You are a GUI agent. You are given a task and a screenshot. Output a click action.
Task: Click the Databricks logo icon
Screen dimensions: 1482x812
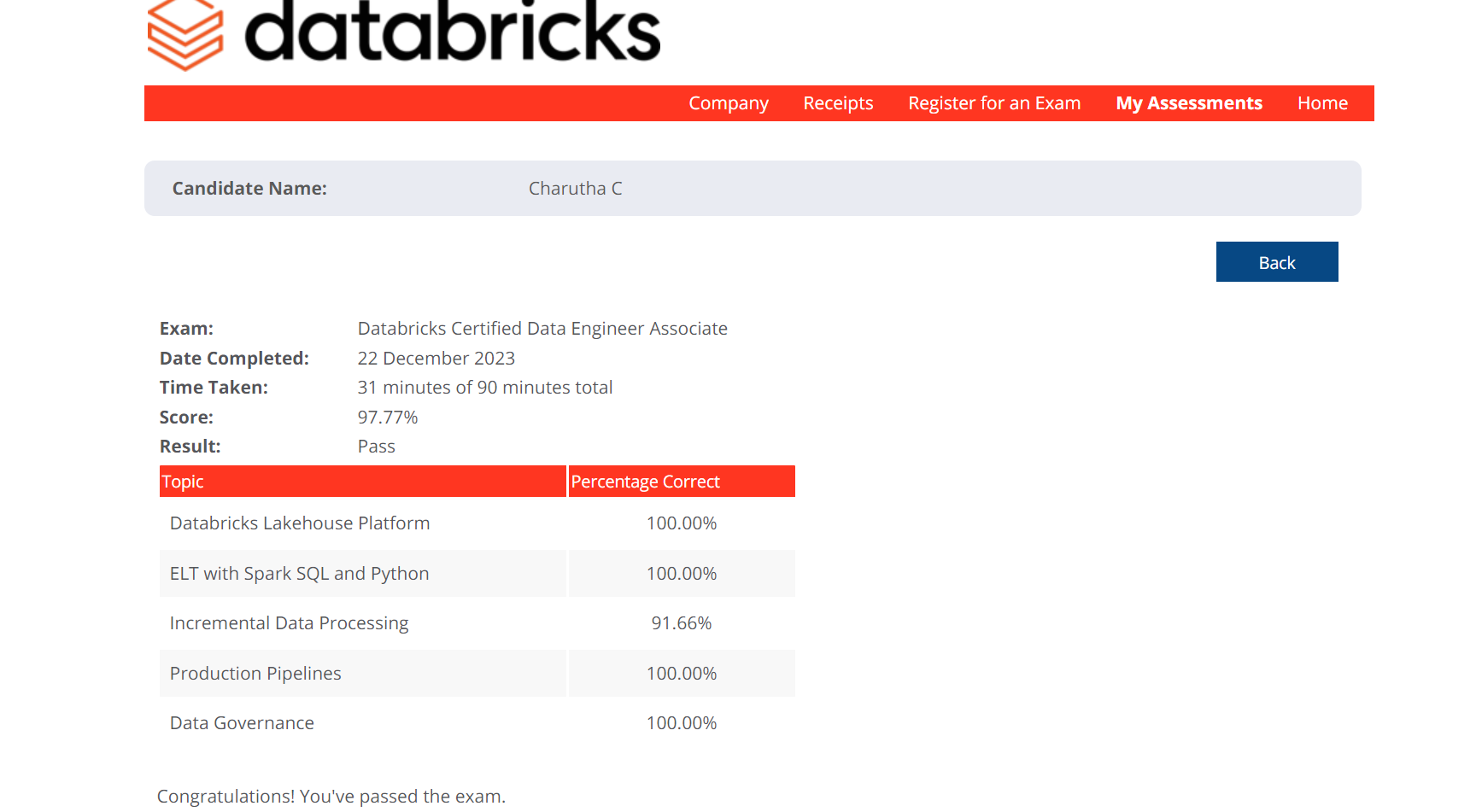[185, 34]
